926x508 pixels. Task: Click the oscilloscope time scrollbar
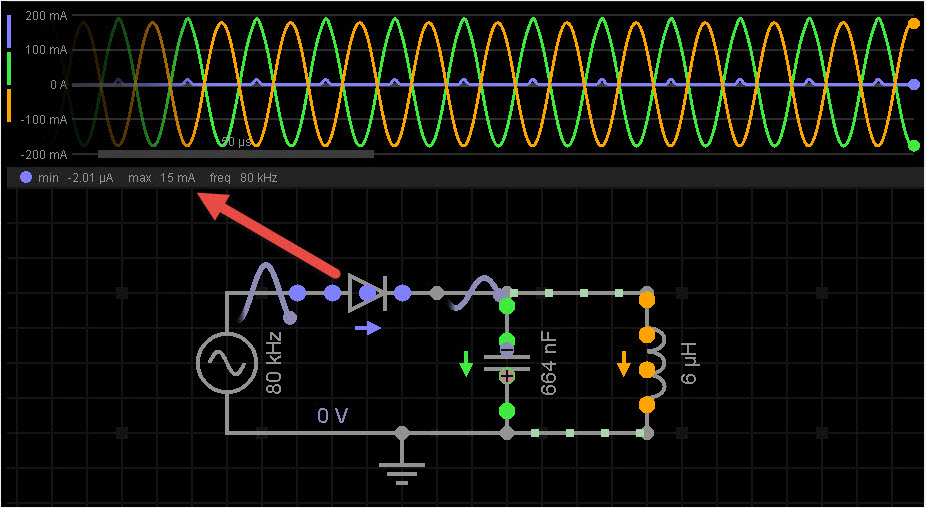pos(235,154)
